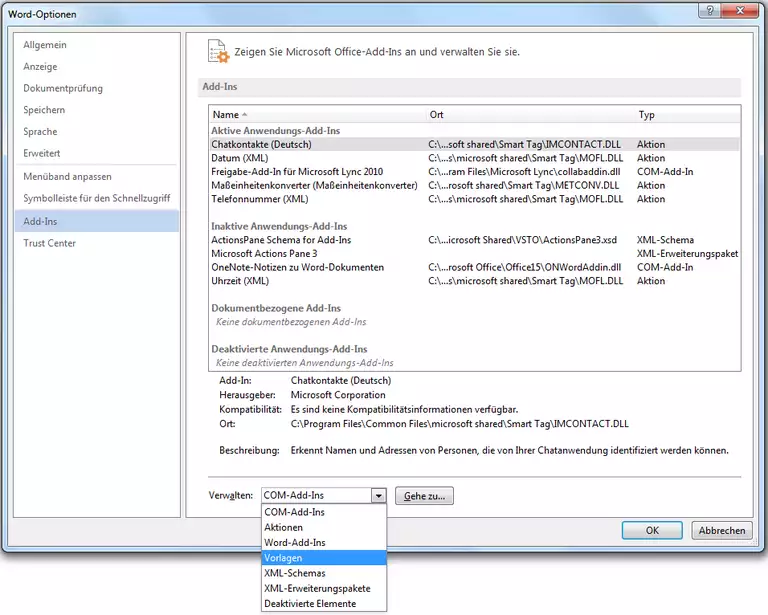Go to the Dokumentprüfung category
Image resolution: width=768 pixels, height=615 pixels.
[x=63, y=88]
